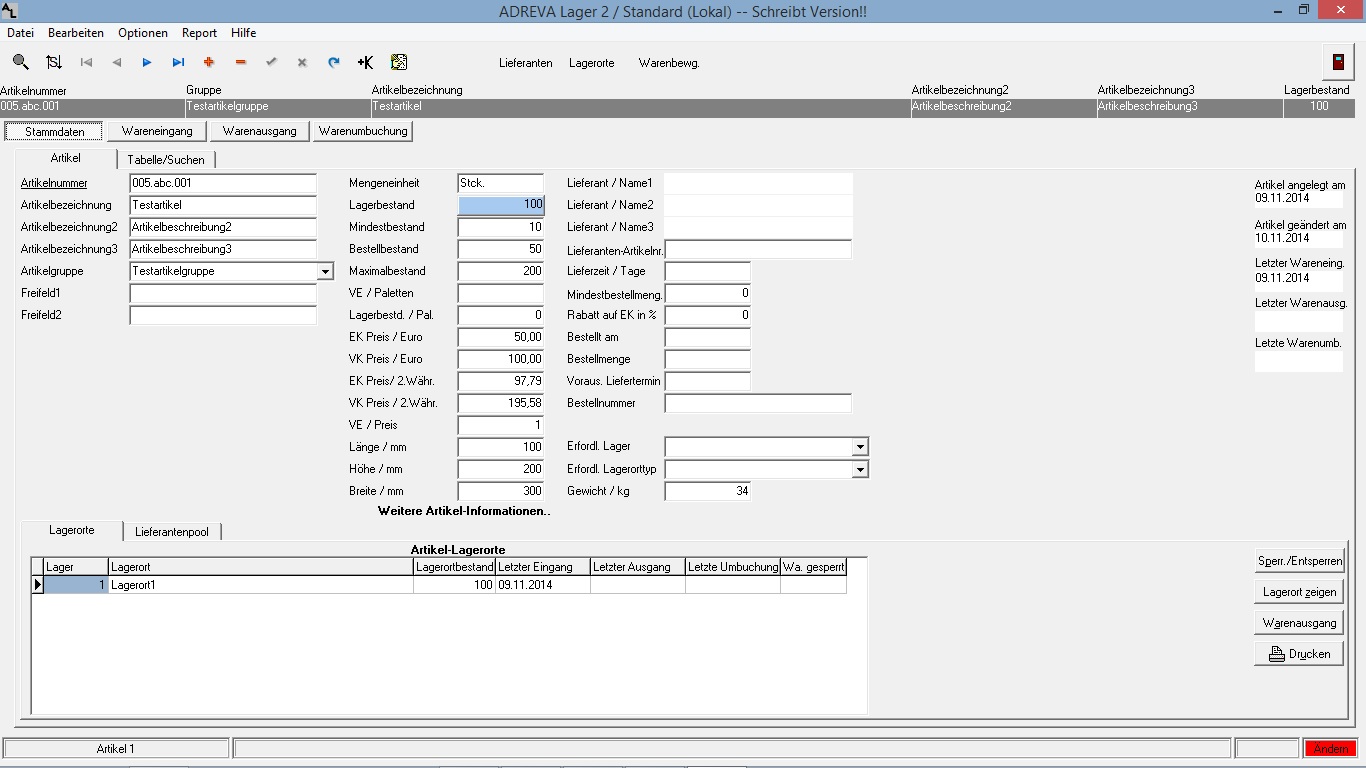Add new record with plus icon

(x=209, y=62)
